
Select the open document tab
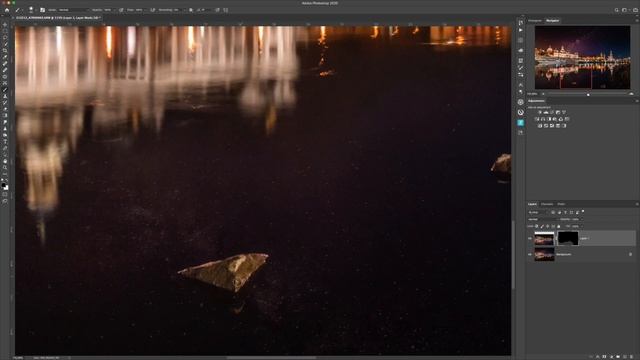coord(58,18)
